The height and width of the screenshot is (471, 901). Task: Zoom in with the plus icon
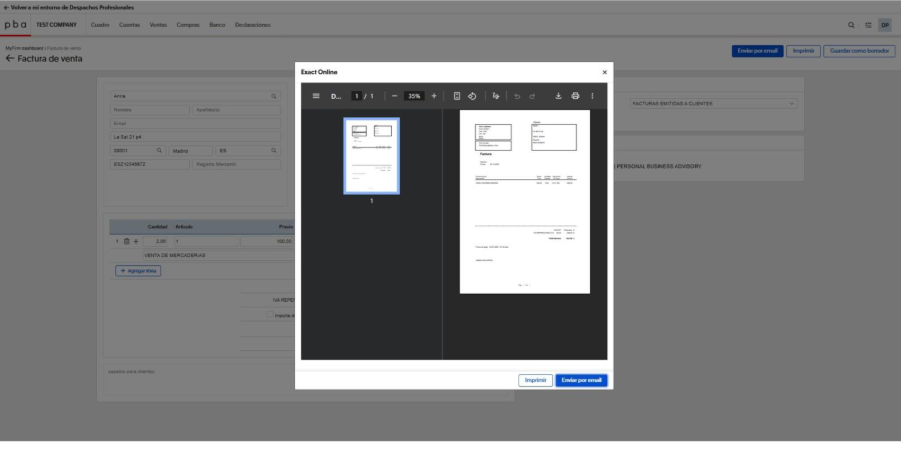coord(434,96)
